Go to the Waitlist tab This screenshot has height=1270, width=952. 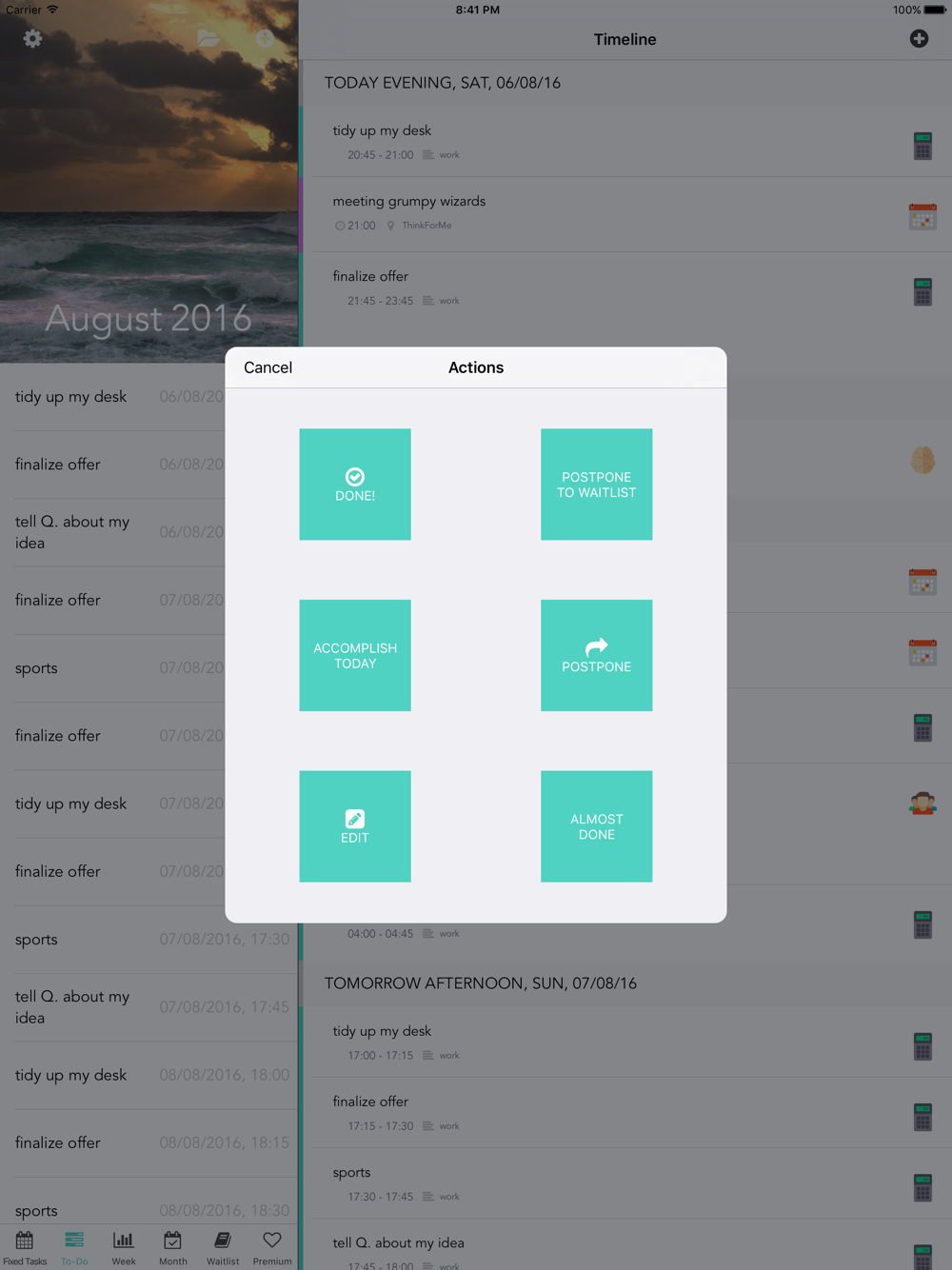pos(223,1247)
